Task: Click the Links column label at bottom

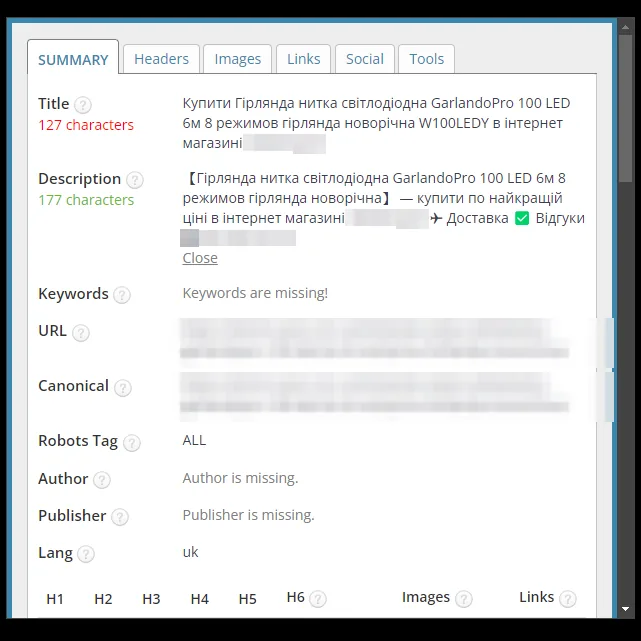Action: coord(536,597)
